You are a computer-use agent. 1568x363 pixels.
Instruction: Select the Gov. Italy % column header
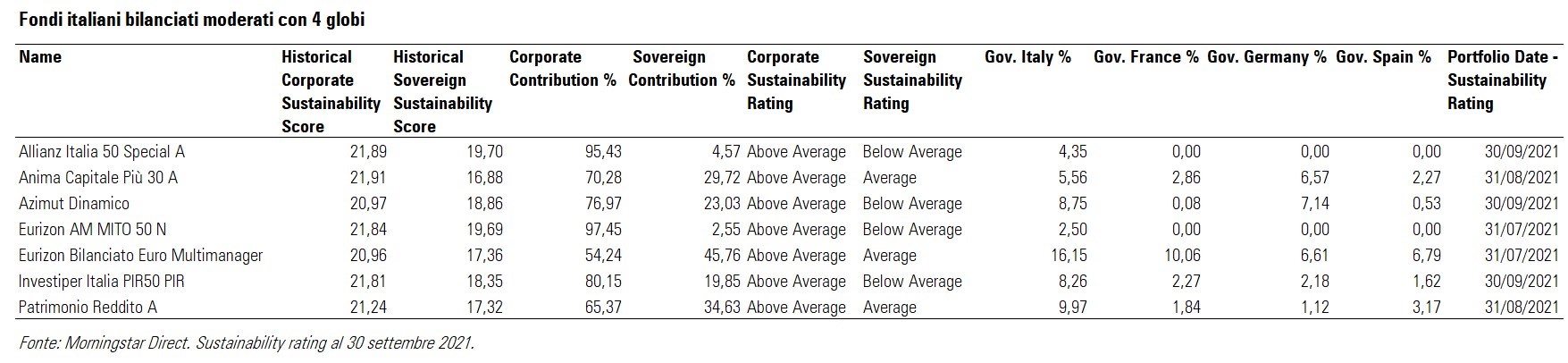click(1027, 57)
